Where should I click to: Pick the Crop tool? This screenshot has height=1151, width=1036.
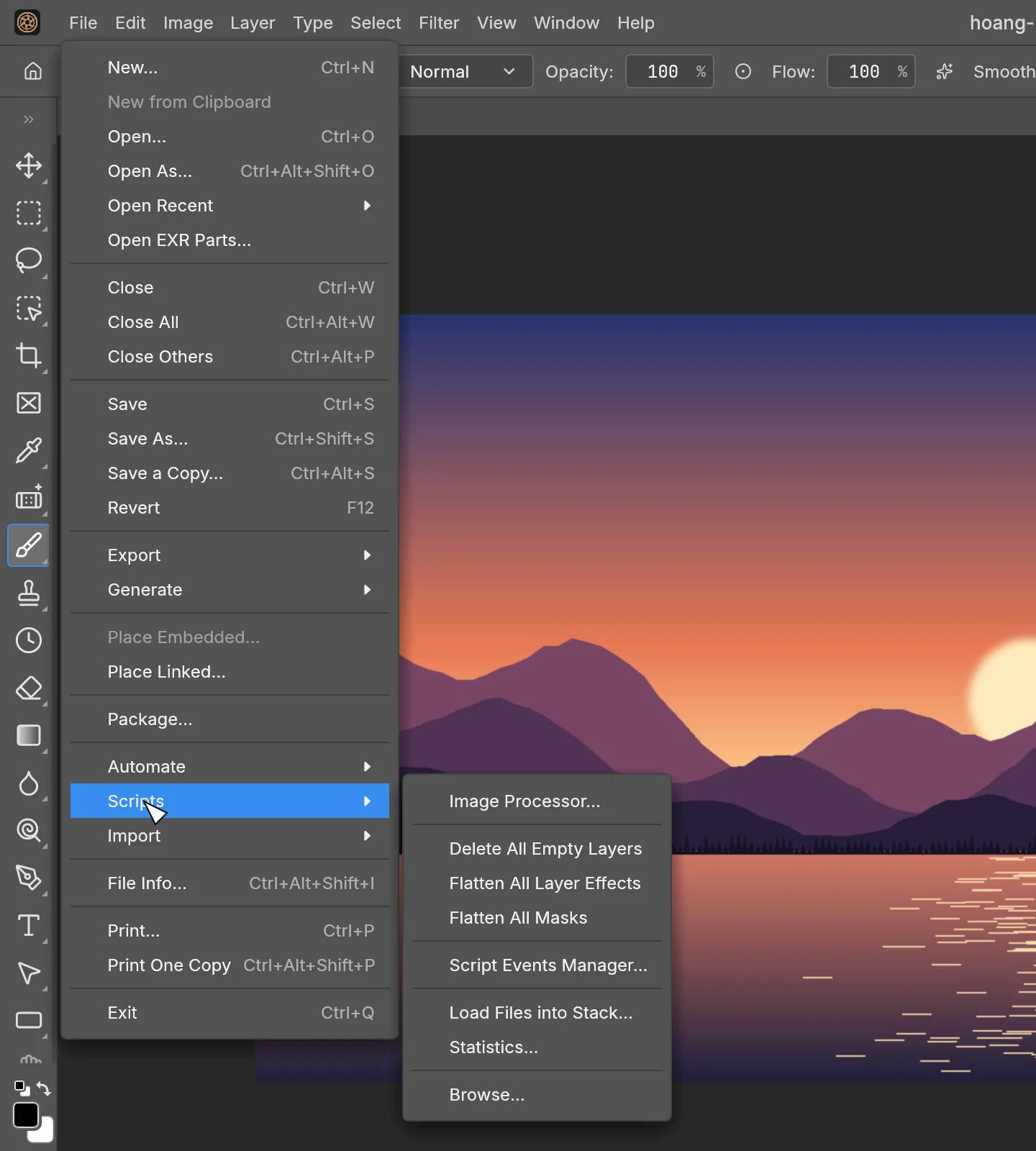coord(29,355)
